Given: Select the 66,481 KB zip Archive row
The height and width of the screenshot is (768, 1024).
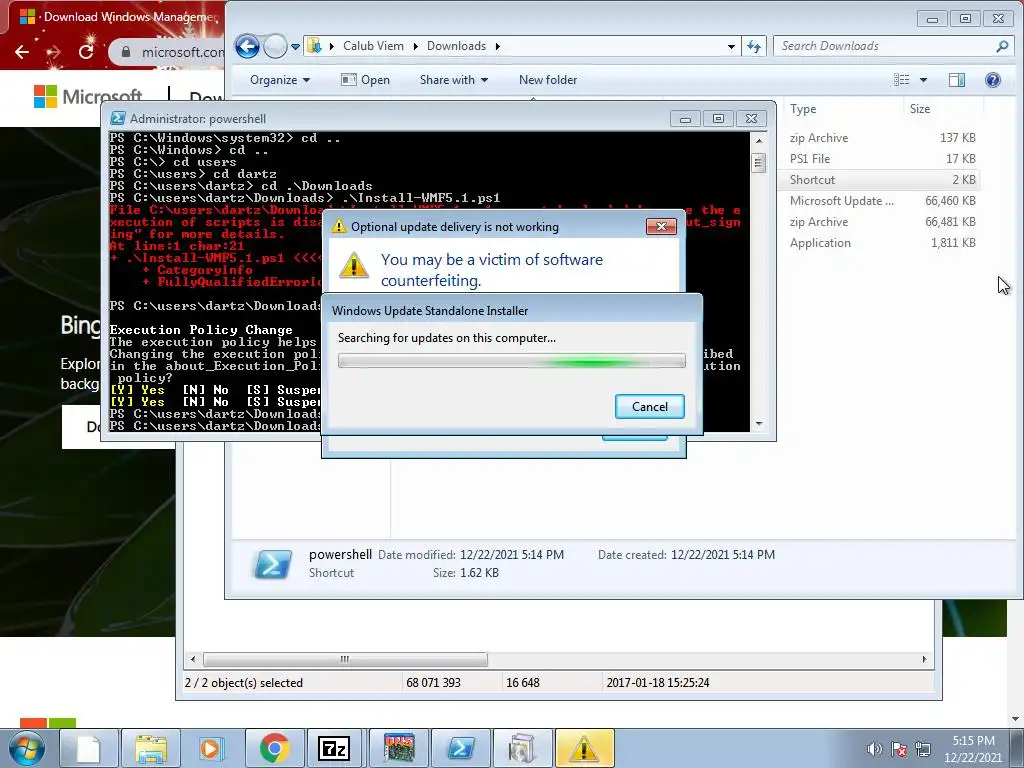Looking at the screenshot, I should pyautogui.click(x=882, y=222).
